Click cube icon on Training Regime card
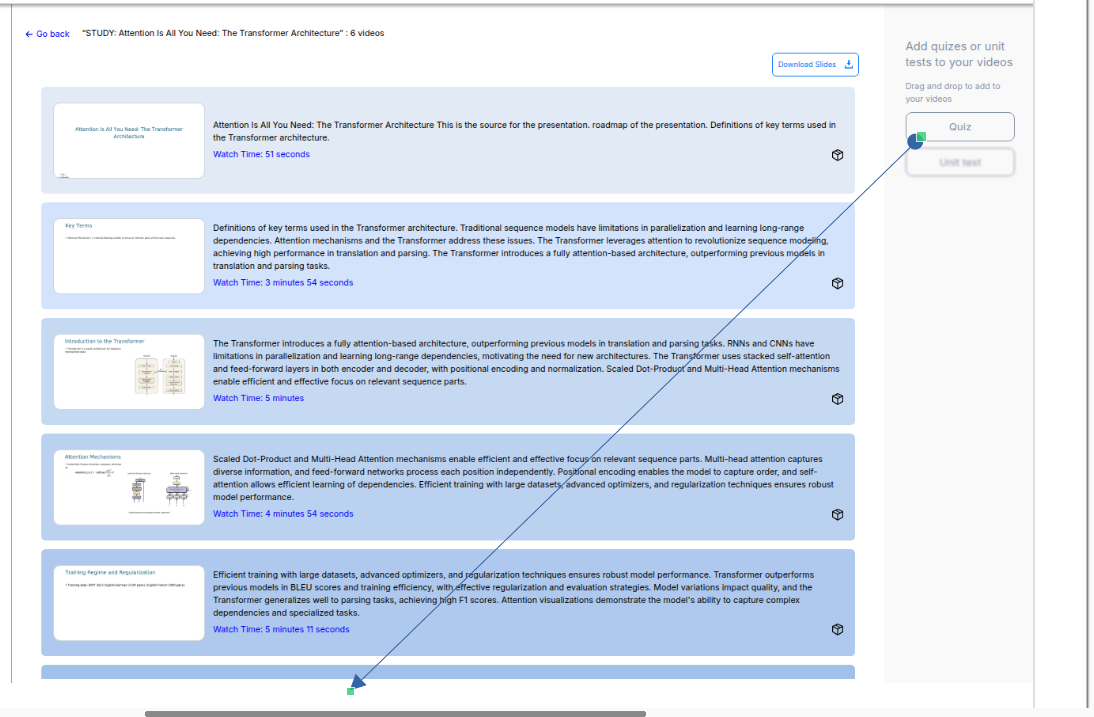Screen dimensions: 1094x717 838,630
